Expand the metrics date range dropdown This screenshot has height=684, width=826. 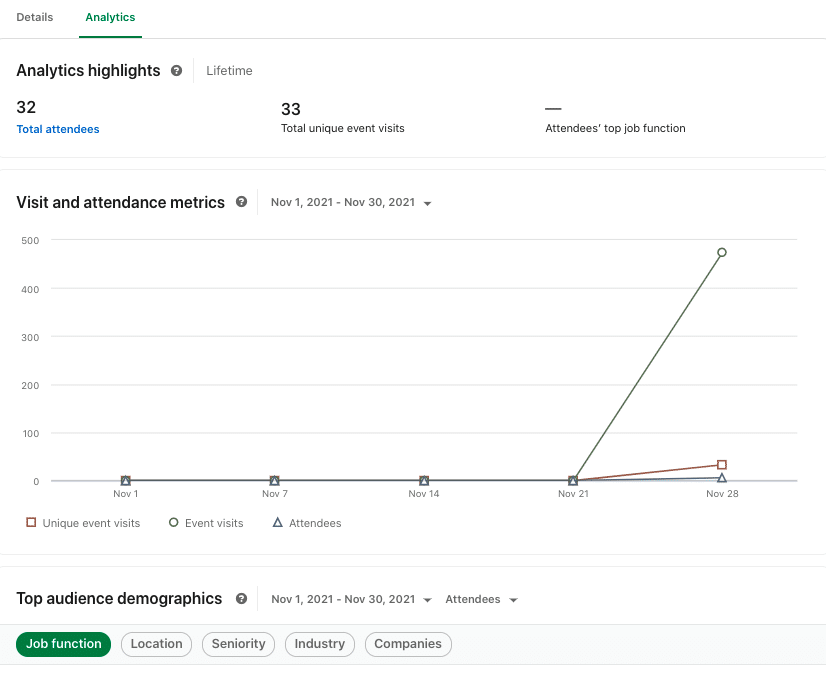pos(351,202)
